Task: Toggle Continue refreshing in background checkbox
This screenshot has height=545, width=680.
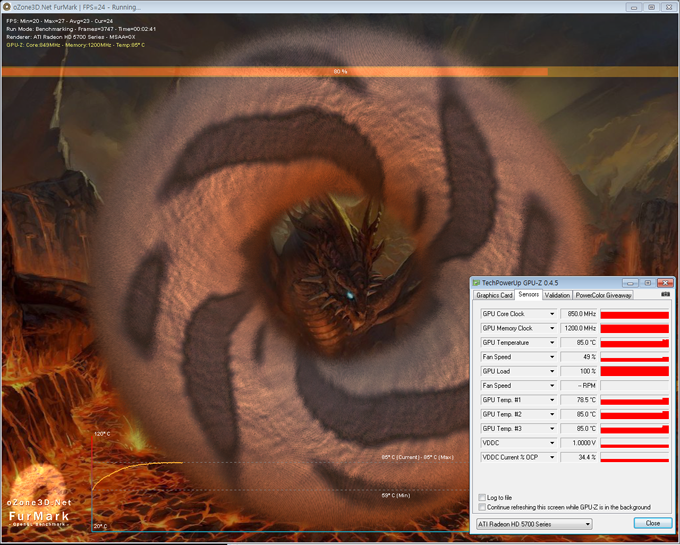Action: click(482, 507)
